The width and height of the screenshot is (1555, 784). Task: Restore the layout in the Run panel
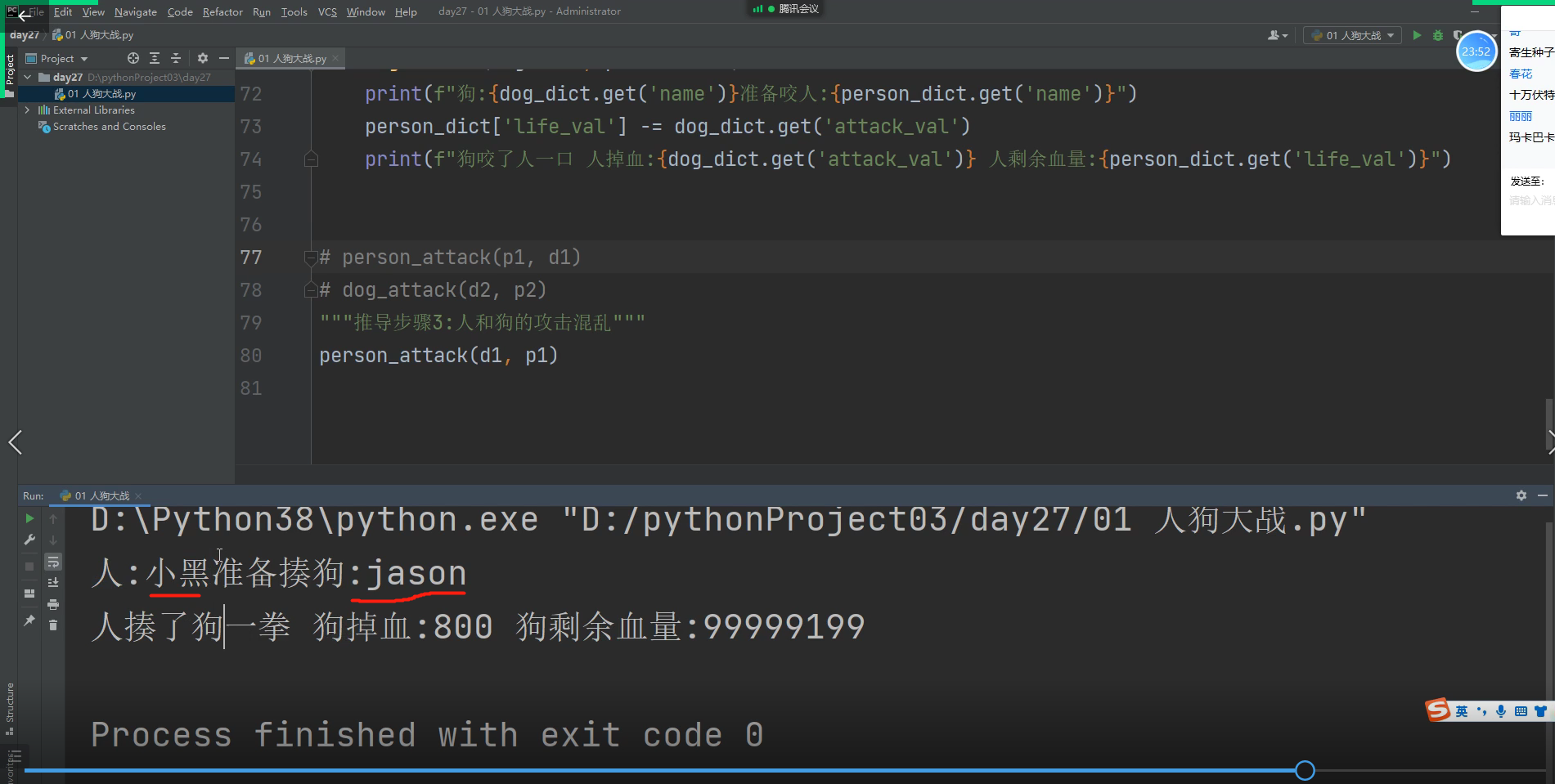tap(29, 594)
